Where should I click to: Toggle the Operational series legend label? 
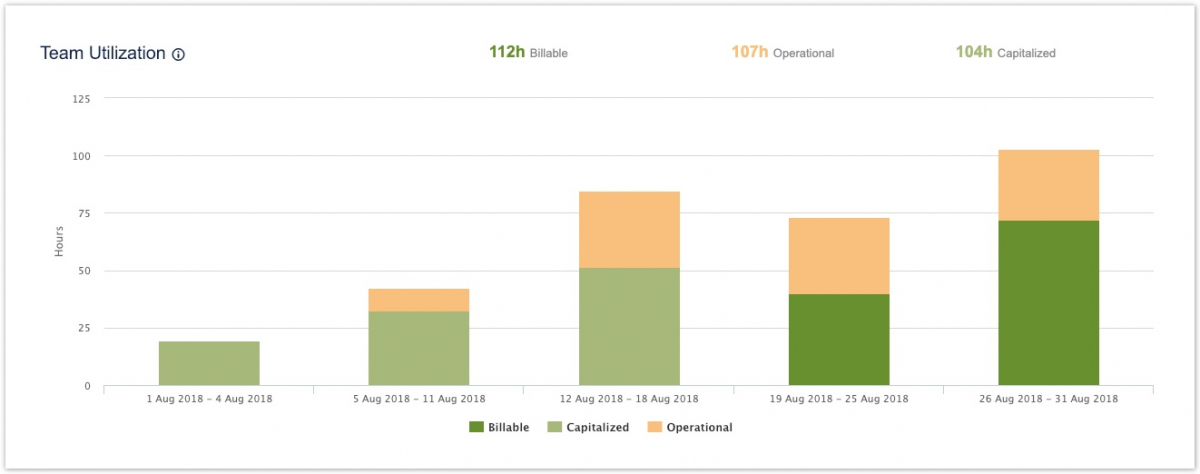click(699, 427)
